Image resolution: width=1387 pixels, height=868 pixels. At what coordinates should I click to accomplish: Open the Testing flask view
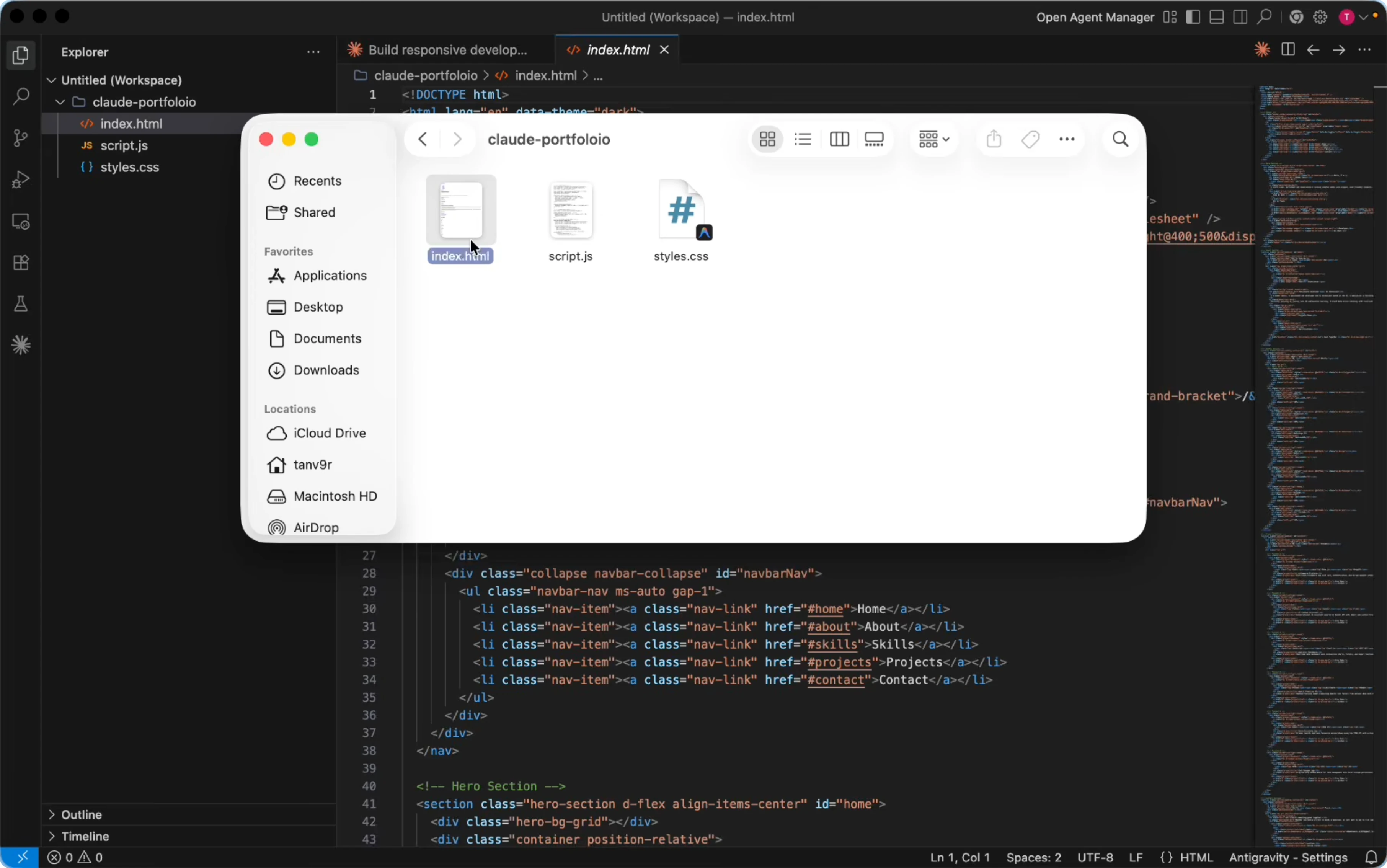coord(21,304)
